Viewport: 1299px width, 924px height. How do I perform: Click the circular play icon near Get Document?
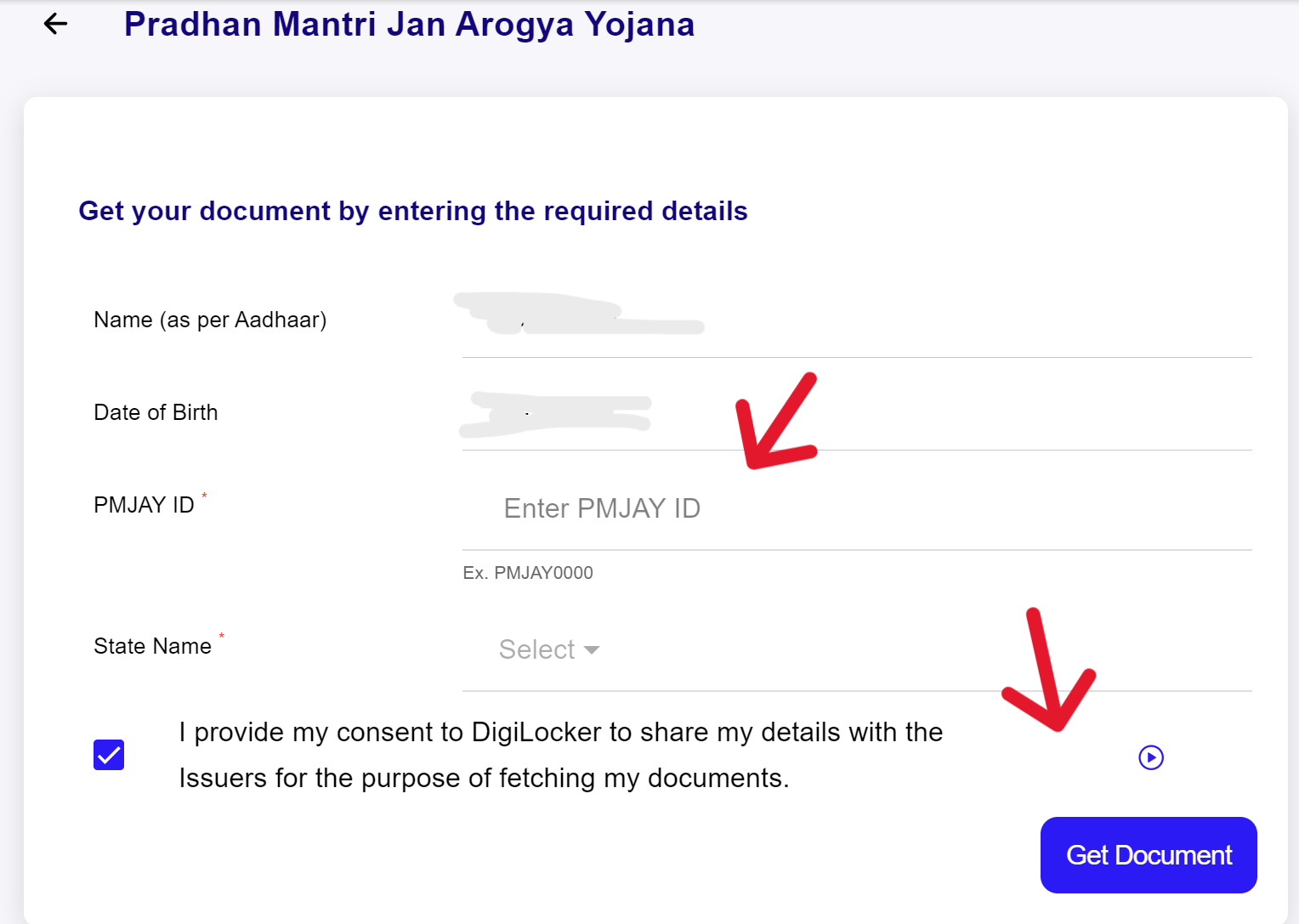tap(1149, 757)
